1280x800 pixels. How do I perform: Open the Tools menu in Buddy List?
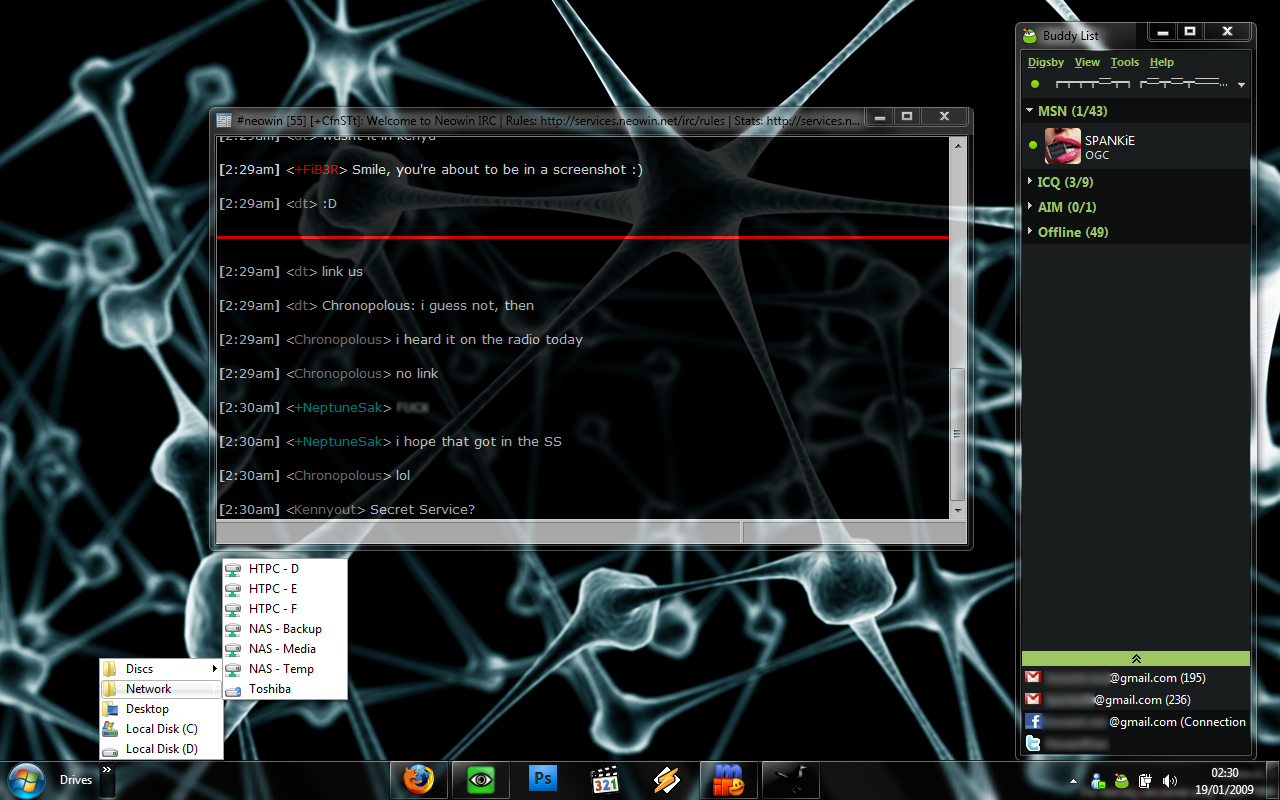(x=1125, y=62)
